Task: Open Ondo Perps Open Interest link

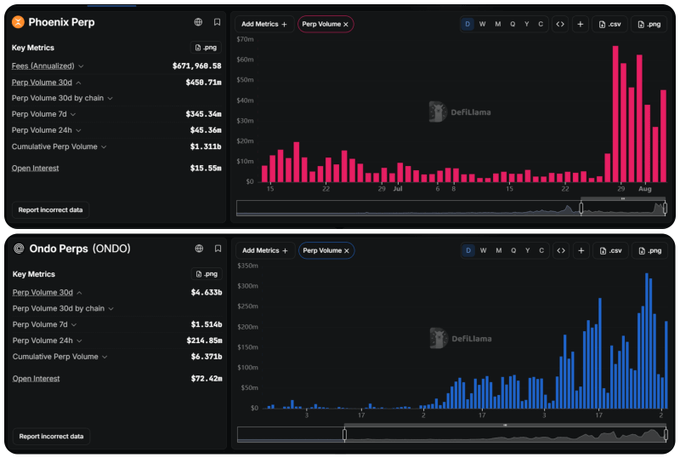Action: coord(36,379)
